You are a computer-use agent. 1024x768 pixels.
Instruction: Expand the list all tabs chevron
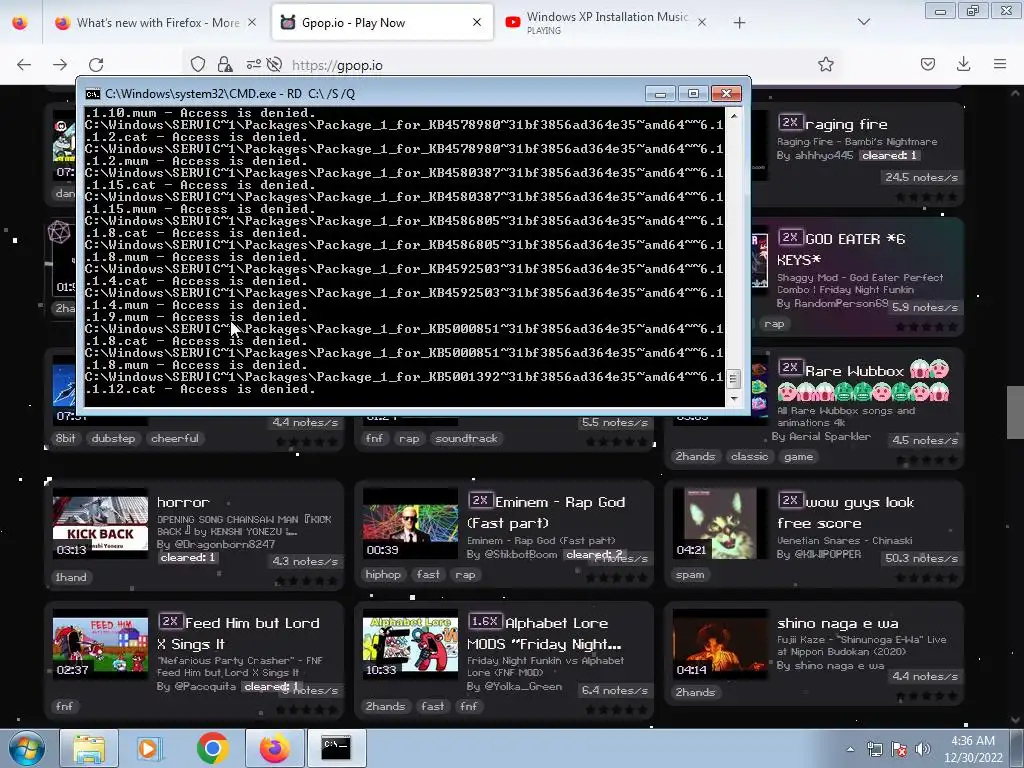tap(863, 22)
